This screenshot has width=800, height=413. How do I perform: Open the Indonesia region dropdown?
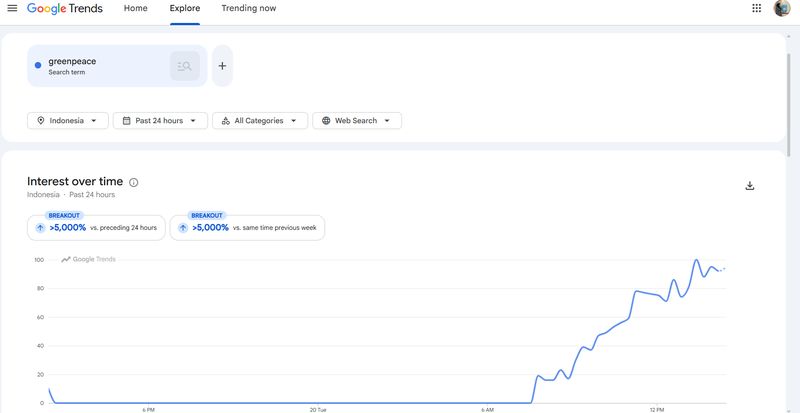coord(68,120)
